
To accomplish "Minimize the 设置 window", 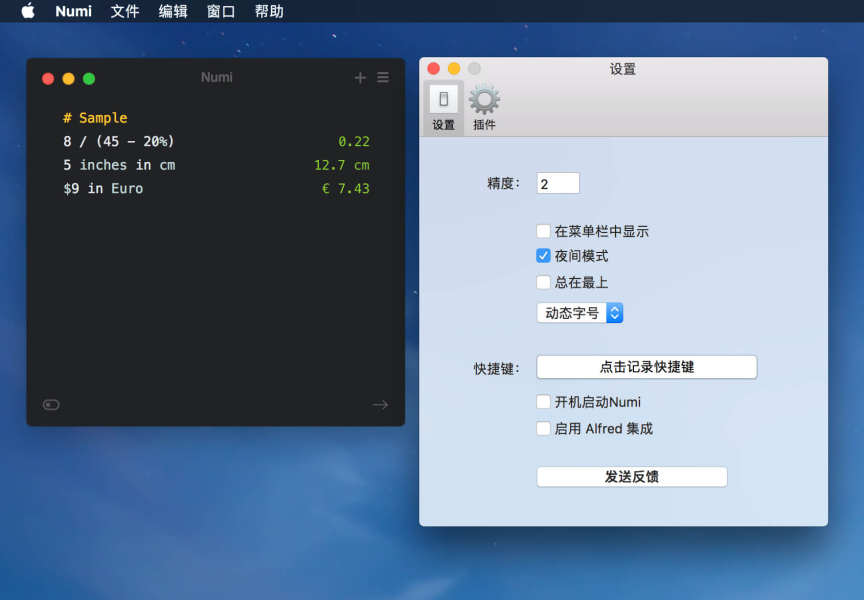I will tap(454, 68).
